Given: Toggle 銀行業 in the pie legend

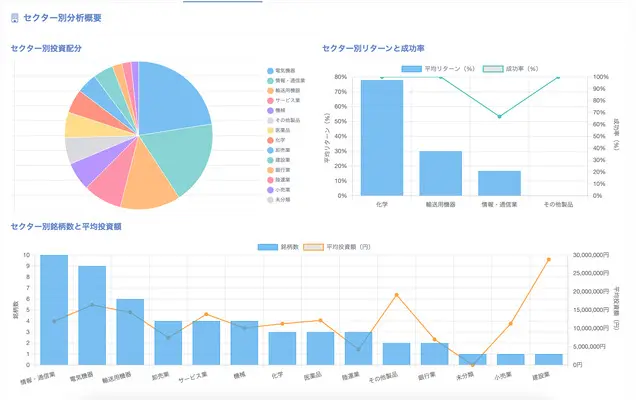Looking at the screenshot, I should coord(279,170).
